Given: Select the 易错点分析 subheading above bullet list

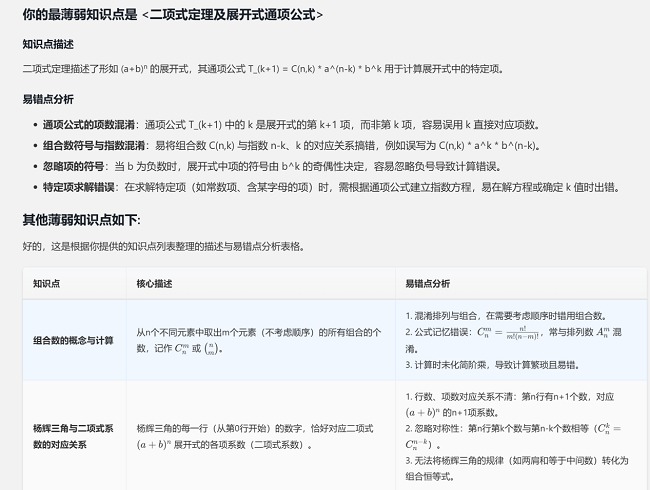Looking at the screenshot, I should (x=48, y=99).
